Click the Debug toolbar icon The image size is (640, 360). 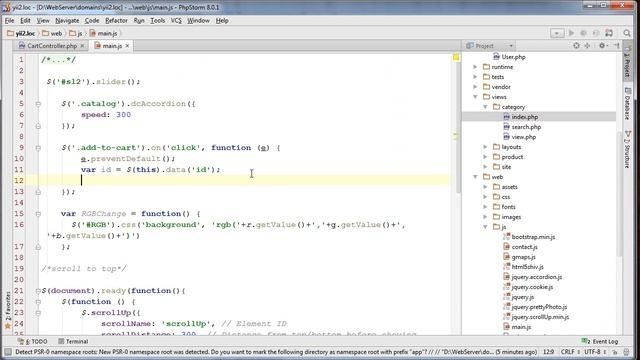pos(584,33)
